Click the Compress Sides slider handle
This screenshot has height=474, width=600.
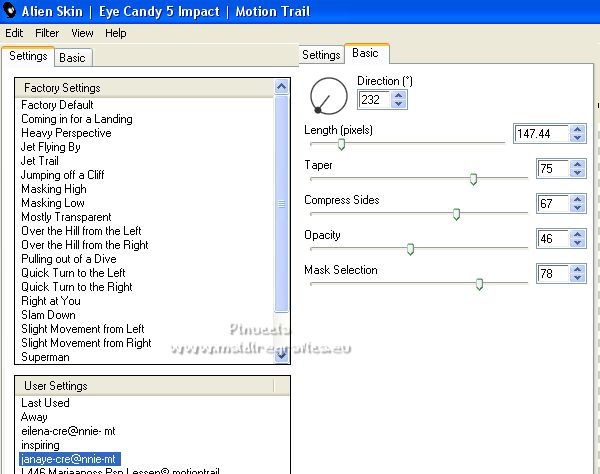(456, 214)
